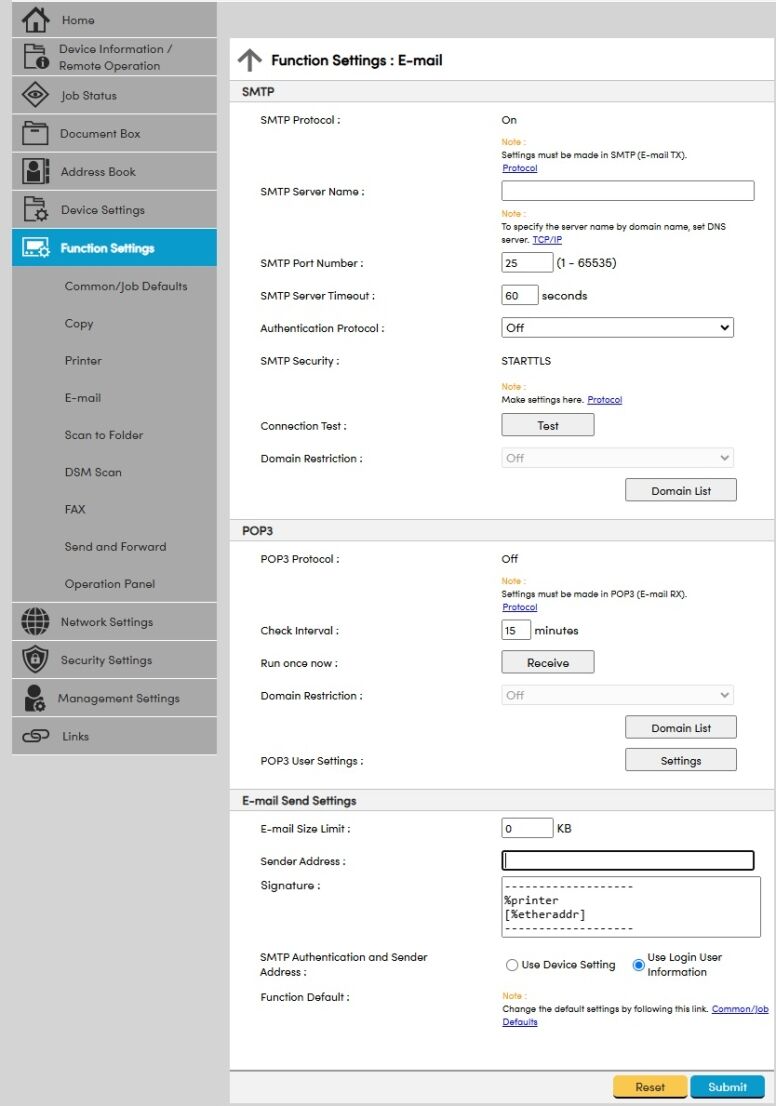
Task: Click the Job Status eye icon
Action: tap(35, 95)
